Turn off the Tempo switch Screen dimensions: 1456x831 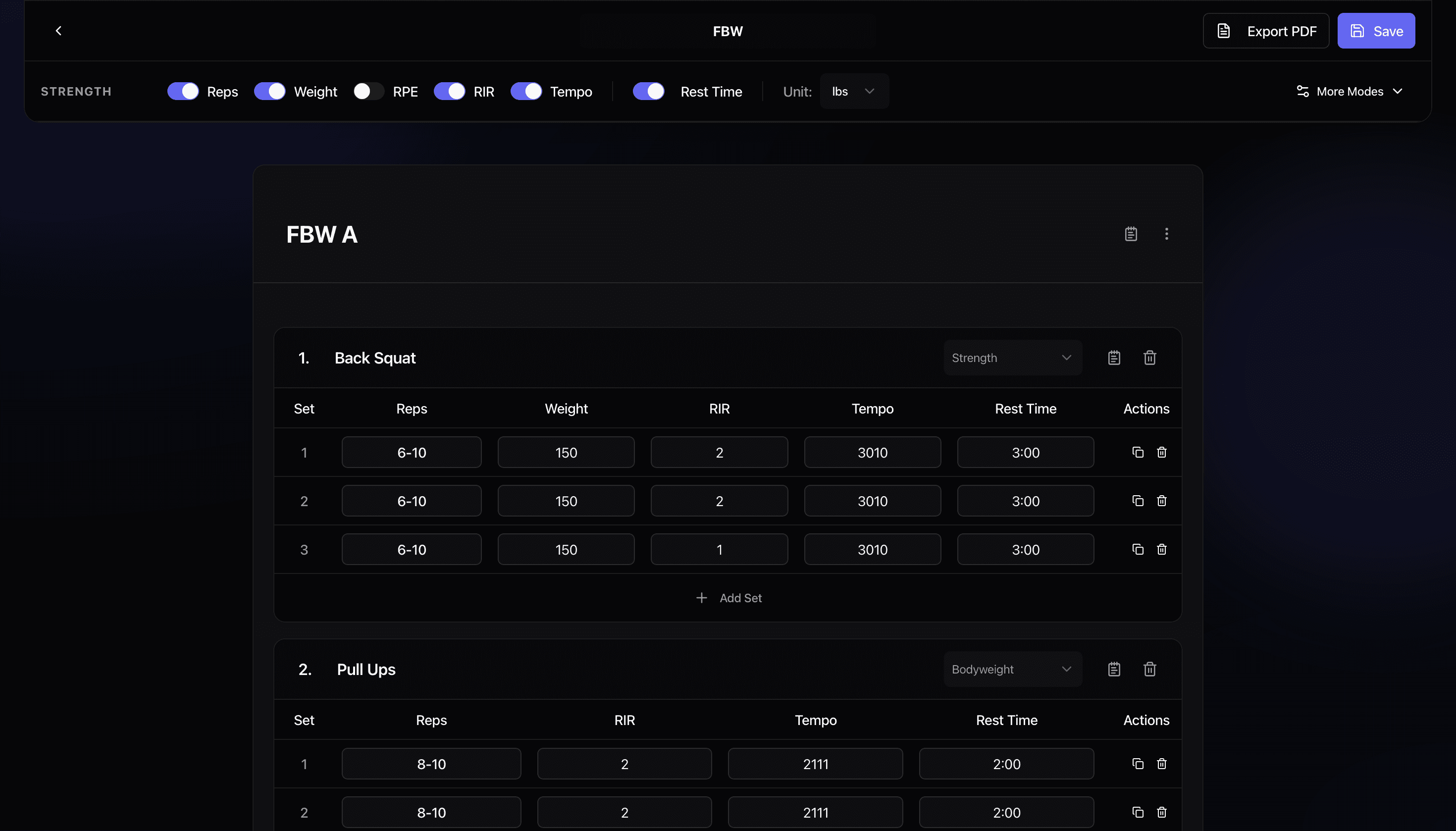pos(525,91)
